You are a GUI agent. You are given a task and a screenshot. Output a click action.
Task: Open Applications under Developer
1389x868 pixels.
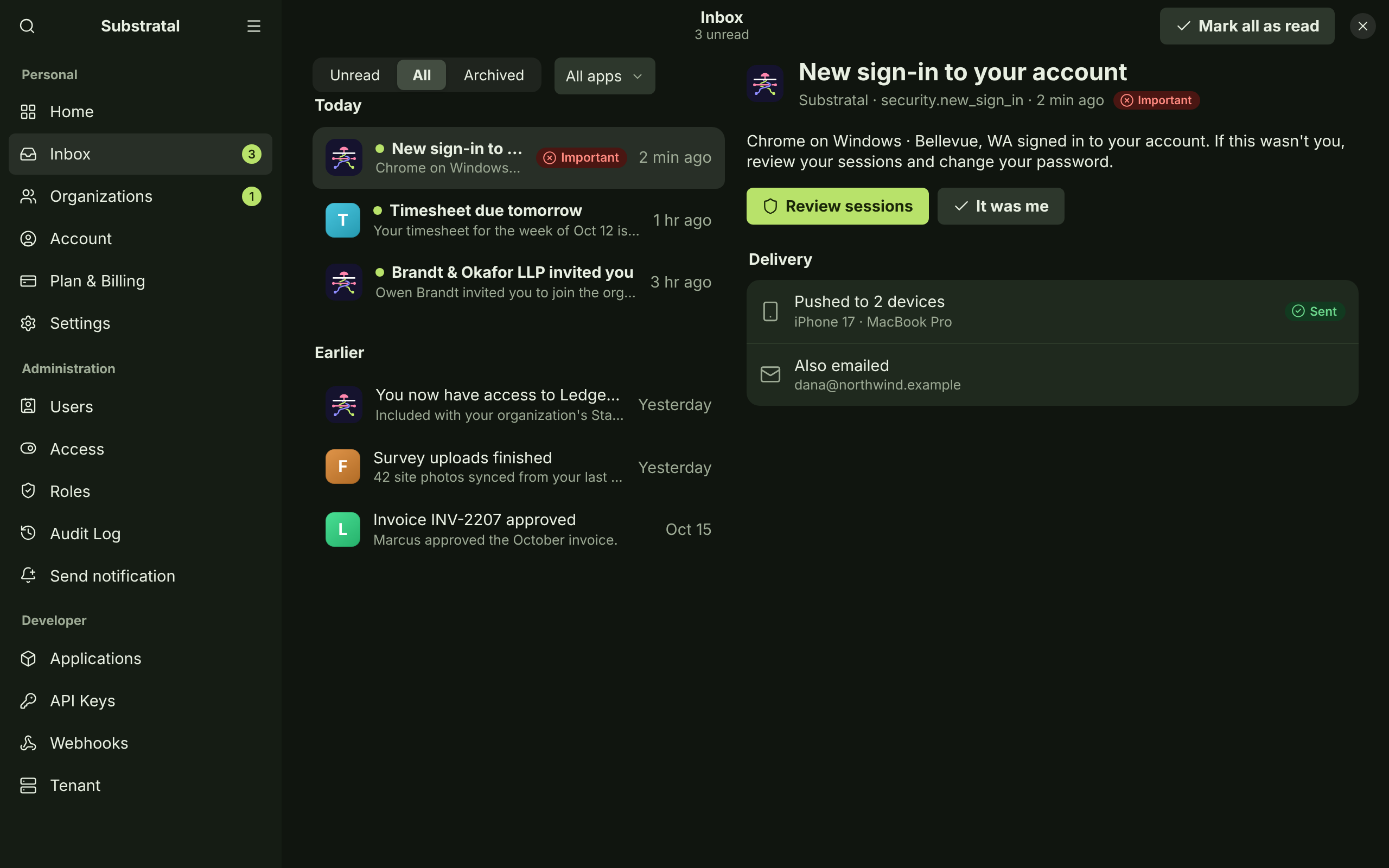pos(140,659)
